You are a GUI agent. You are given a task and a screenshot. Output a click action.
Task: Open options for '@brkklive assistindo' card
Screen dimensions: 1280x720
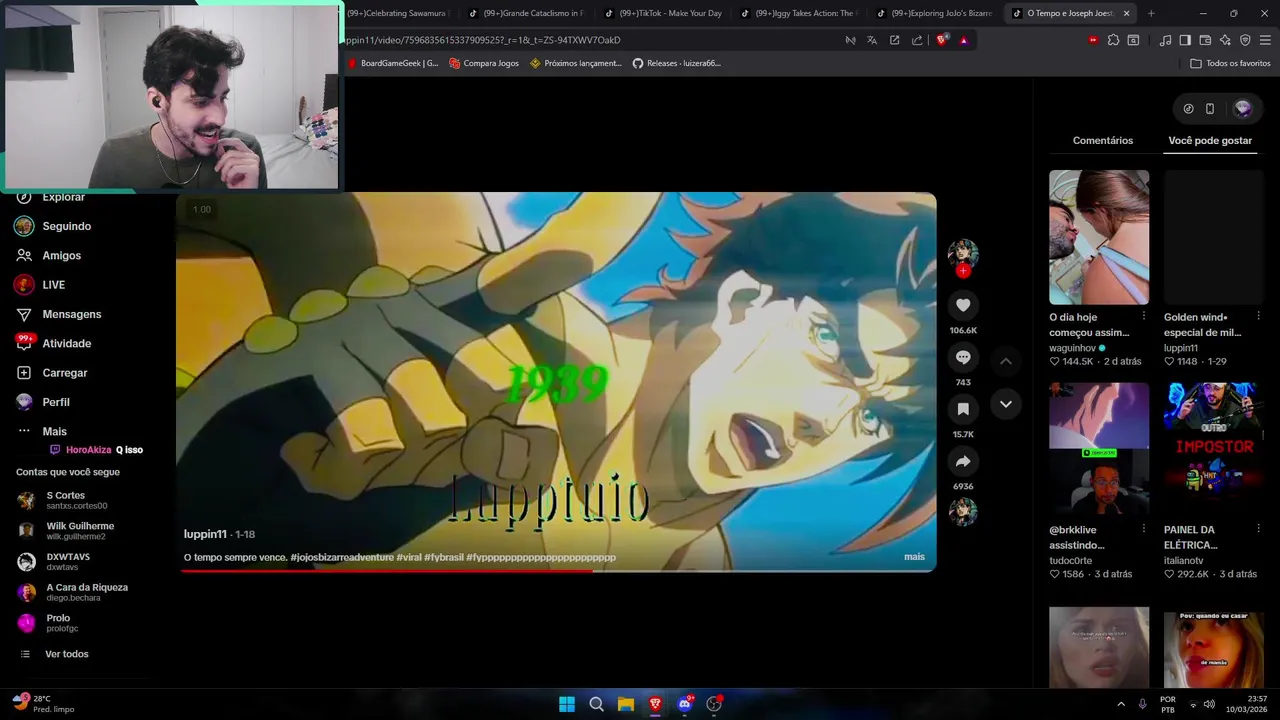(x=1144, y=529)
